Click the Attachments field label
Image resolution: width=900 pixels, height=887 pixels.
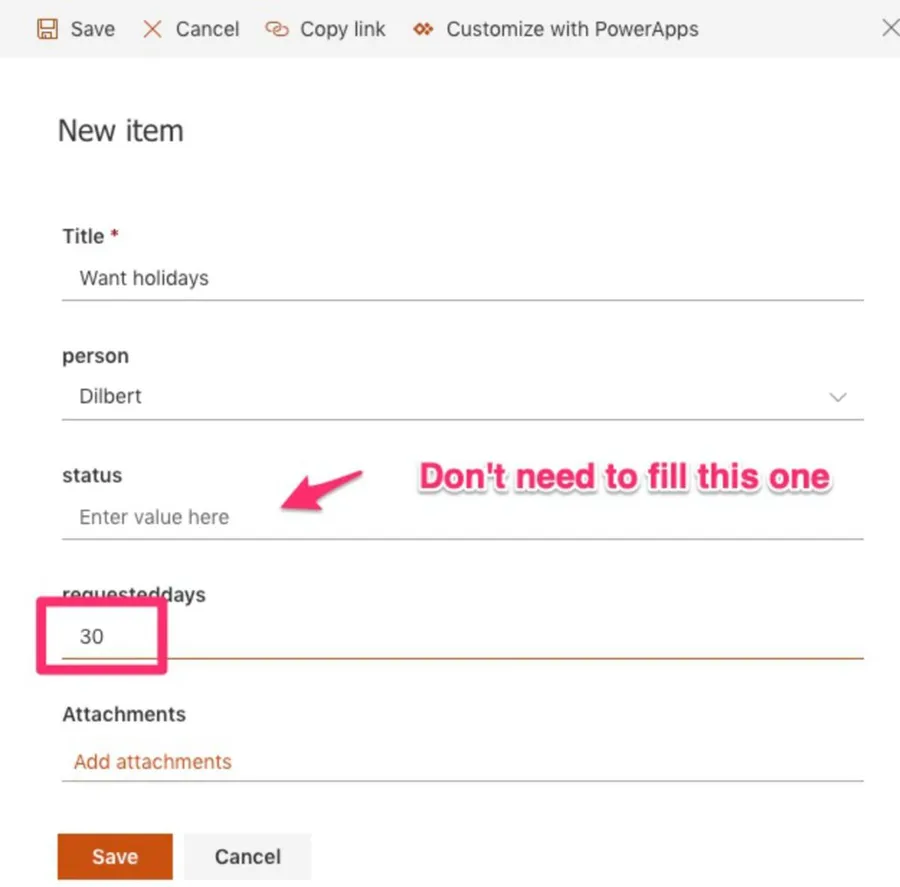coord(124,714)
